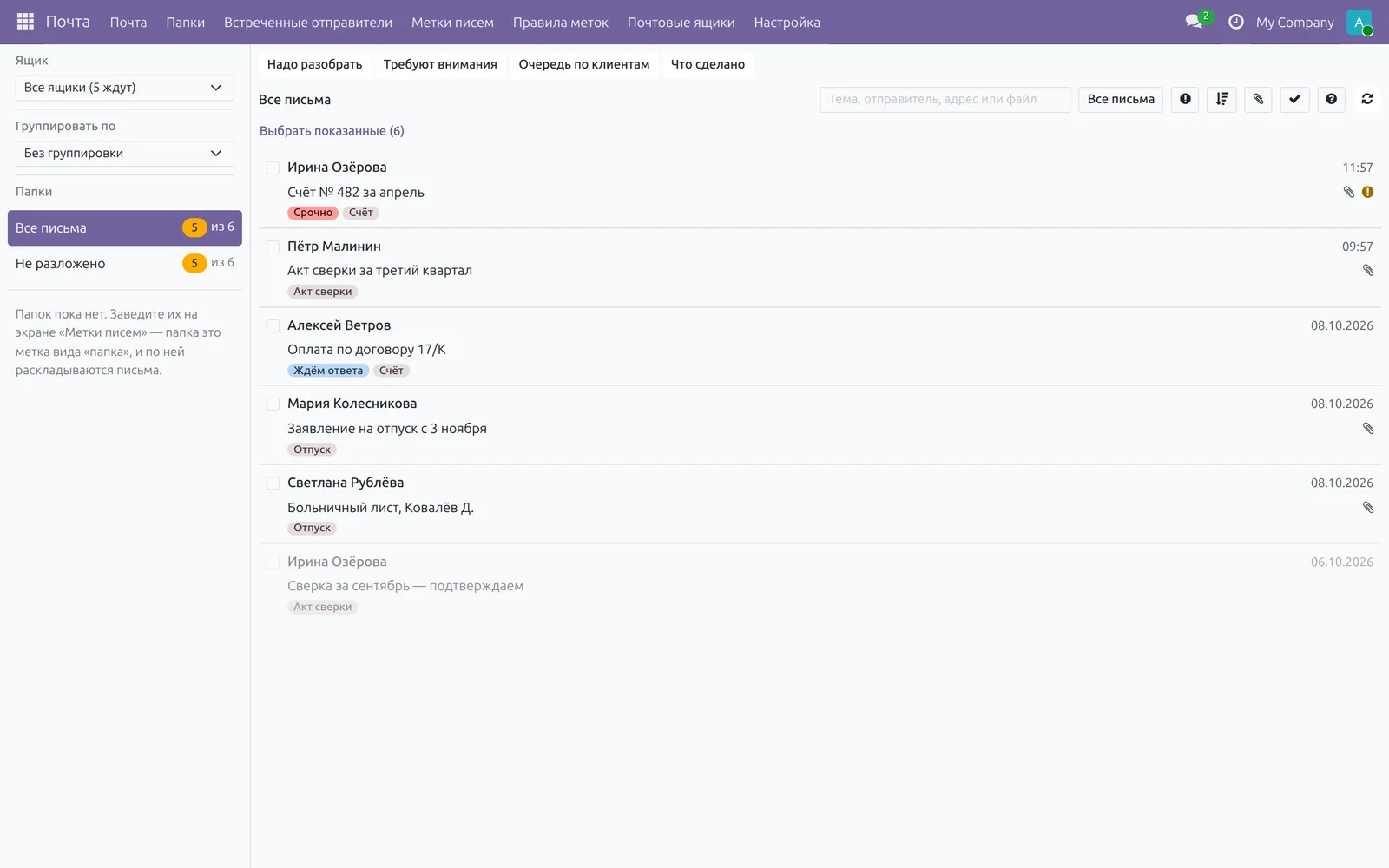The height and width of the screenshot is (868, 1389).
Task: Refresh the mail list
Action: click(1367, 99)
